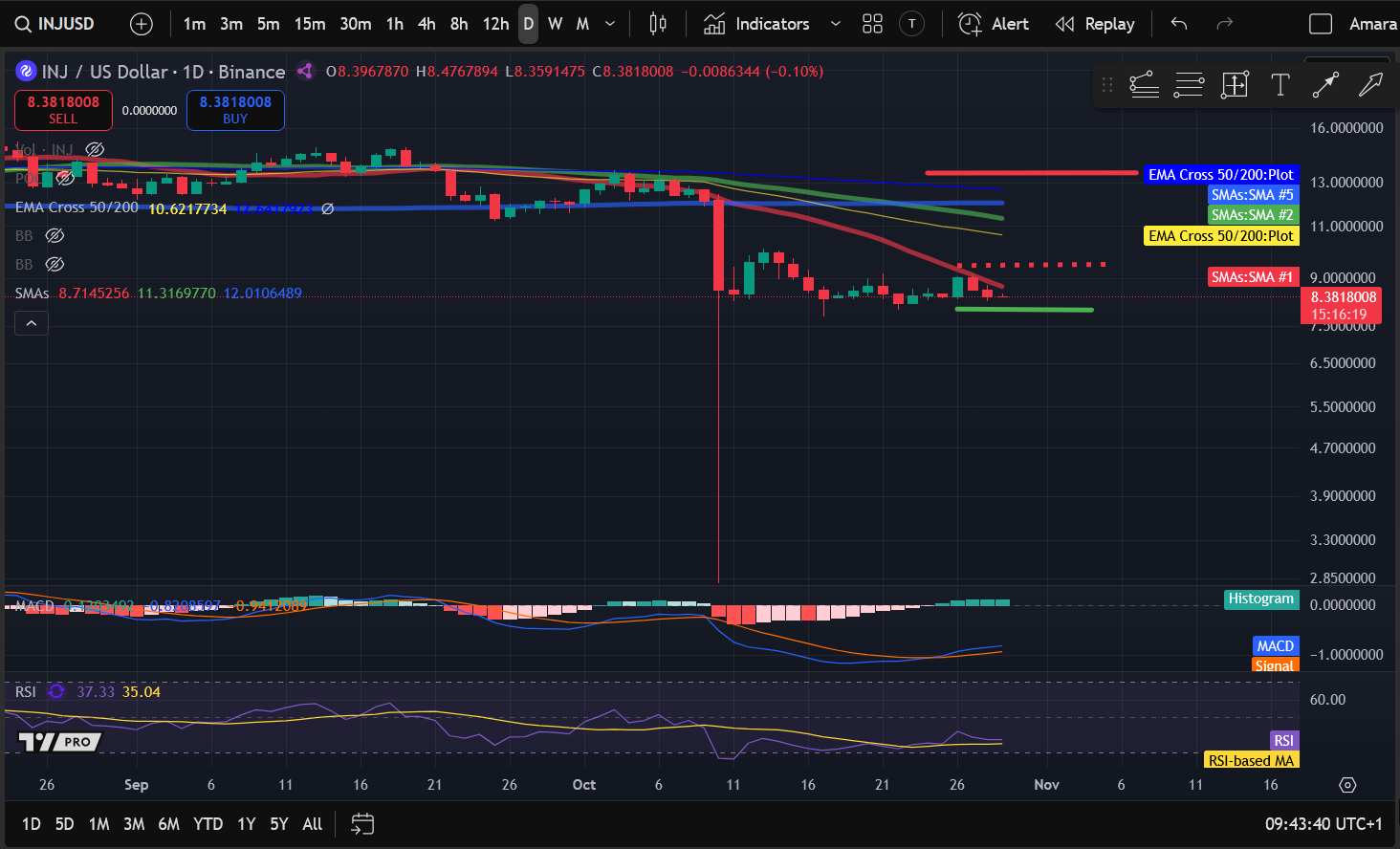Toggle visibility of the first BB indicator
1400x849 pixels.
coord(55,235)
